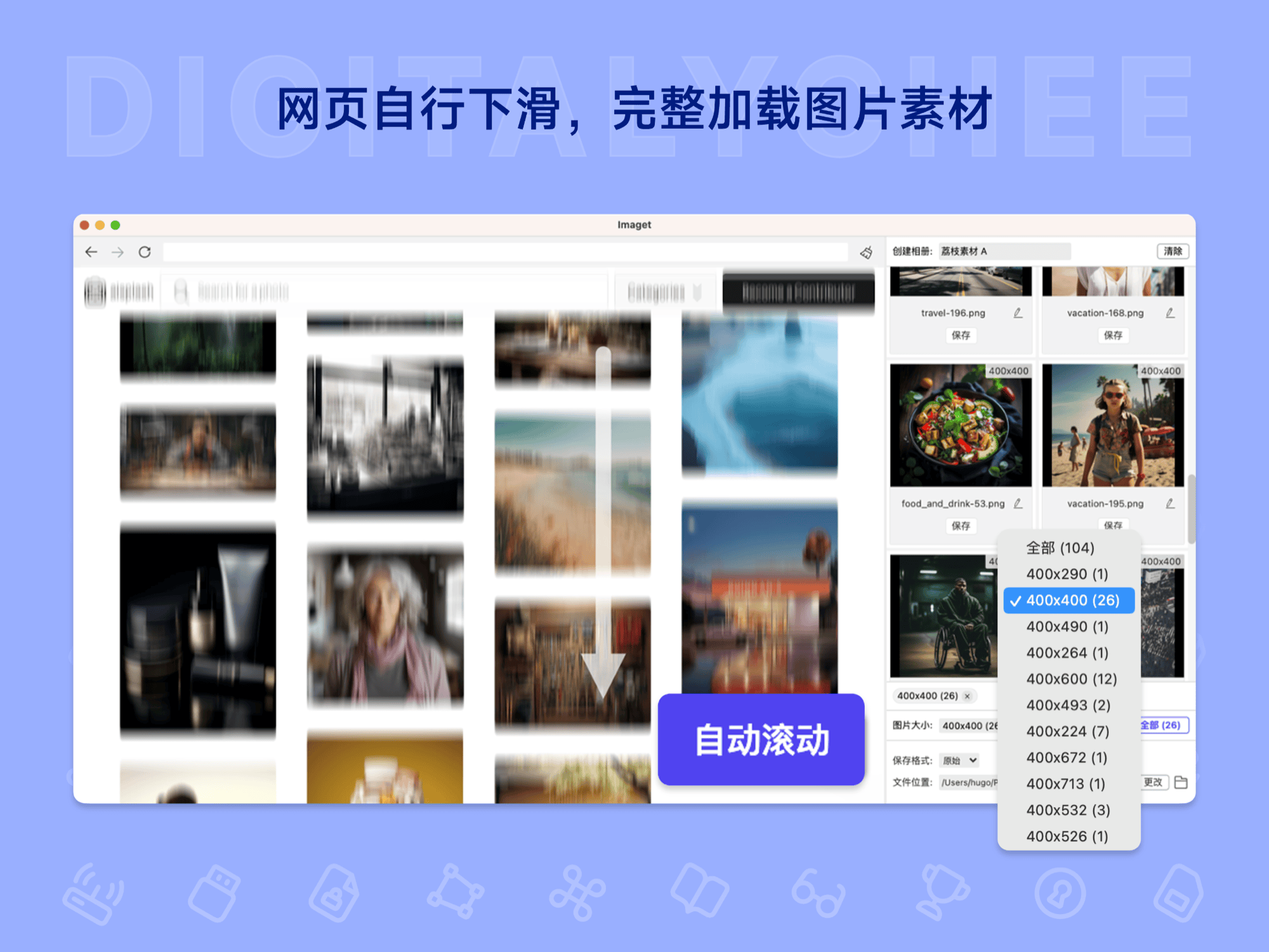Choose 400x224 (7) from the size list
The width and height of the screenshot is (1269, 952).
1069,731
